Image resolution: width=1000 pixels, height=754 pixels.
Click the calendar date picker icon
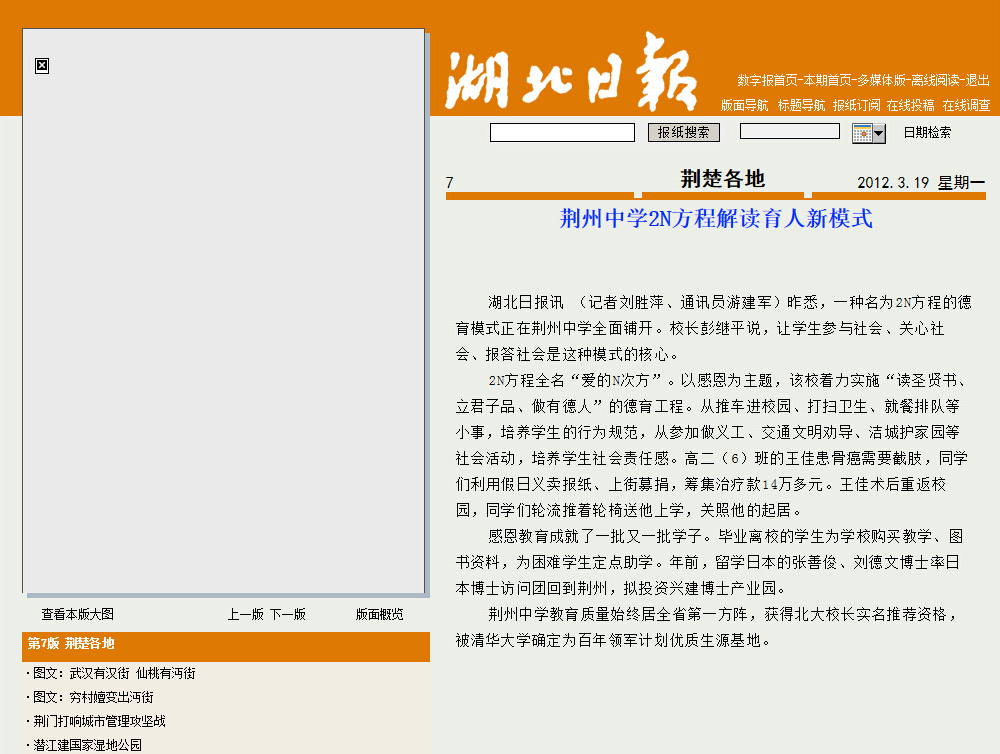point(862,133)
